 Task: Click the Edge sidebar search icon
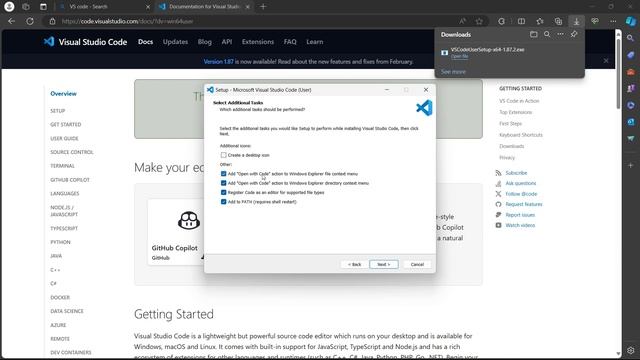[x=631, y=38]
